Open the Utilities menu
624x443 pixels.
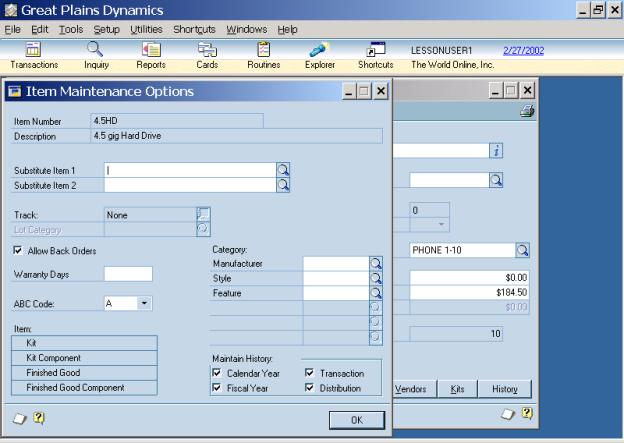pos(146,29)
